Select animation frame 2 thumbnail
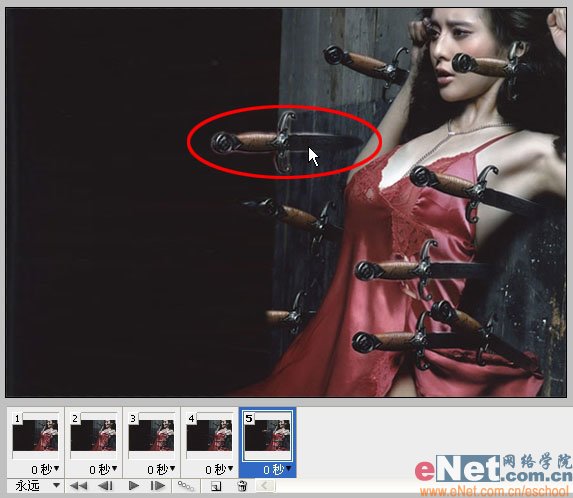Viewport: 573px width, 498px height. [x=94, y=435]
